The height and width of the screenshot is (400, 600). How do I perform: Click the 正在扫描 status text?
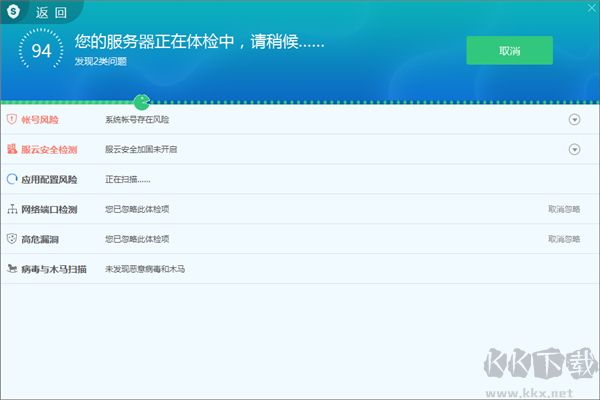point(127,179)
